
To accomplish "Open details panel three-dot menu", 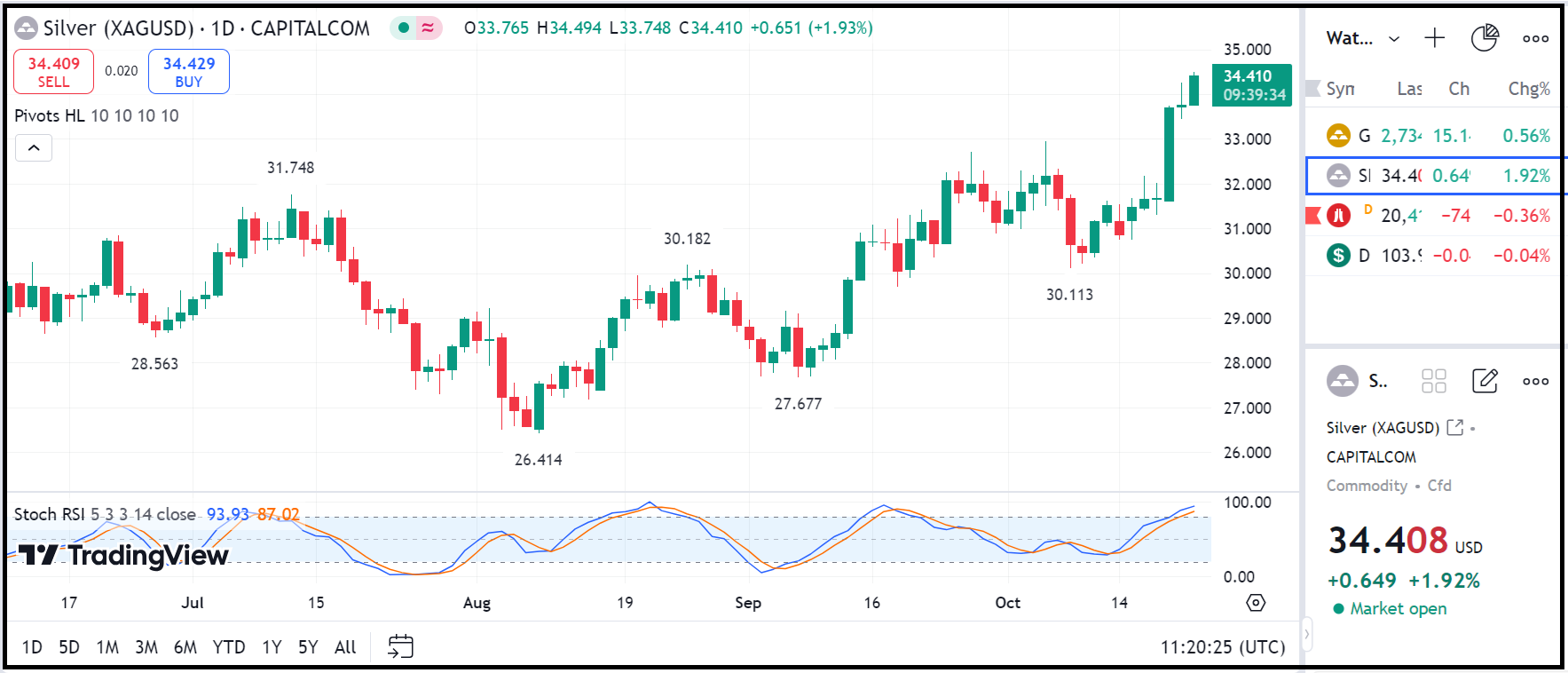I will 1535,381.
